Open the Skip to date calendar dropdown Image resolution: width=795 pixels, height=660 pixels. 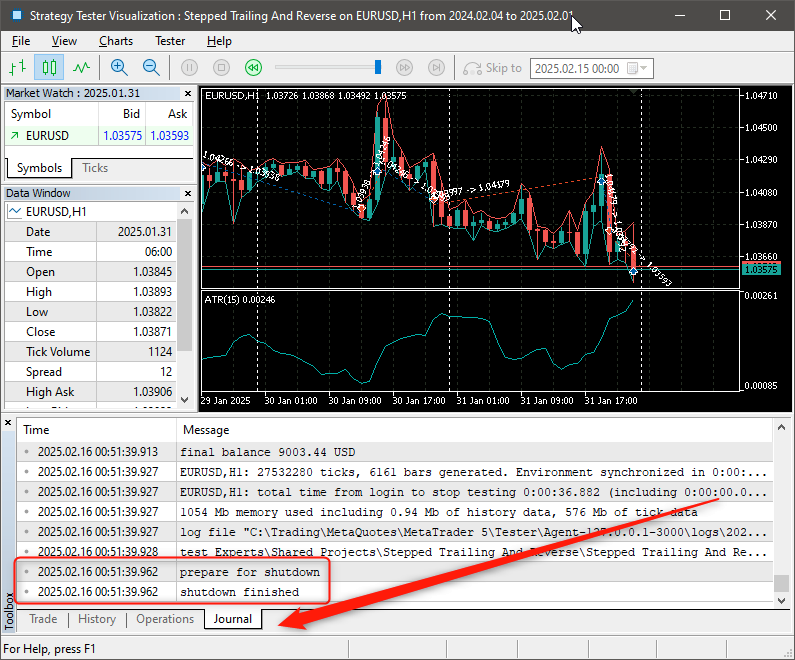637,68
